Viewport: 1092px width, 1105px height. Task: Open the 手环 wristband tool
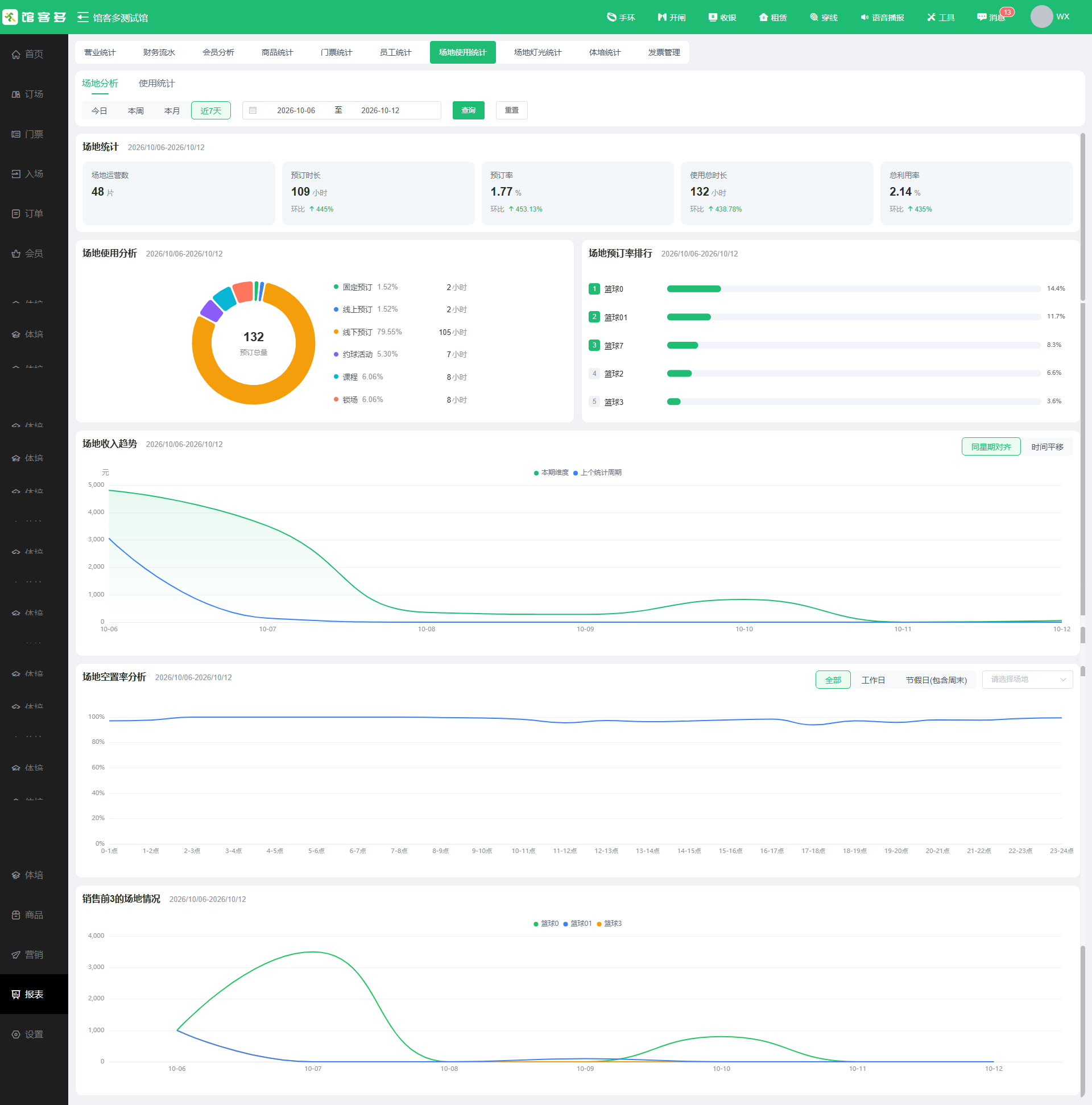coord(621,17)
